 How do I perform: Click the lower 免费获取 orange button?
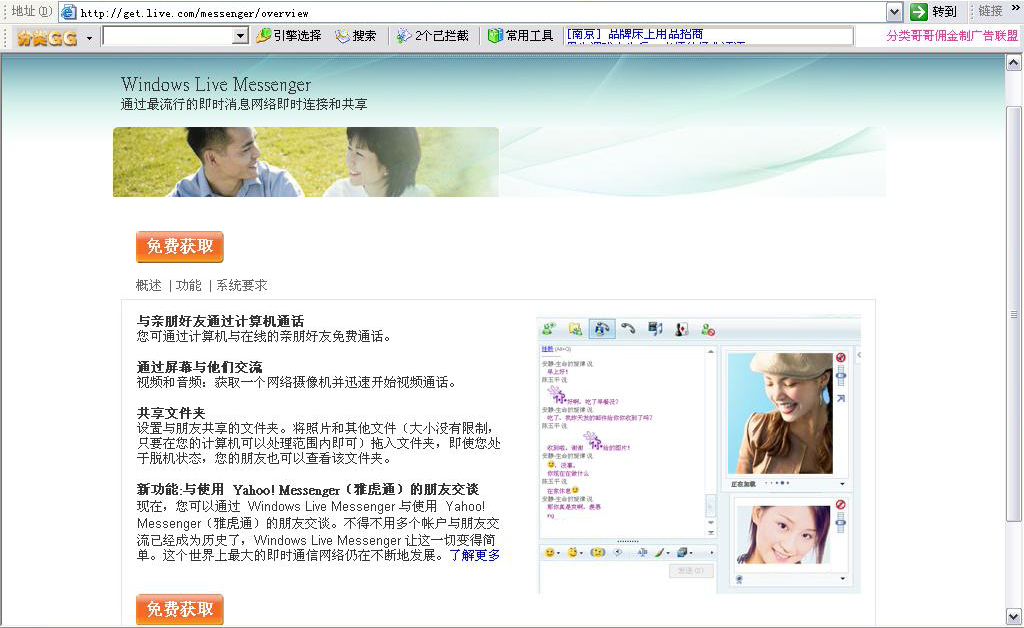(180, 610)
